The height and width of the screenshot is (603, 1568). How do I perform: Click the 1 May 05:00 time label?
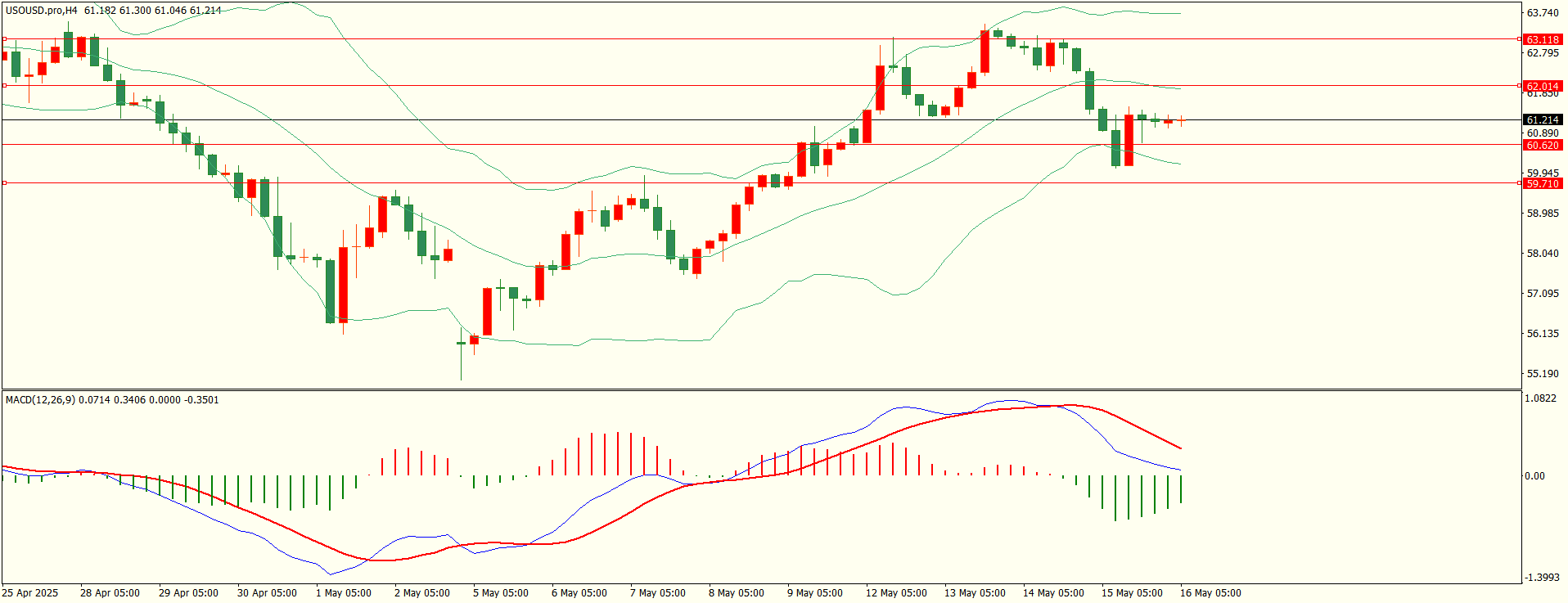tap(344, 593)
